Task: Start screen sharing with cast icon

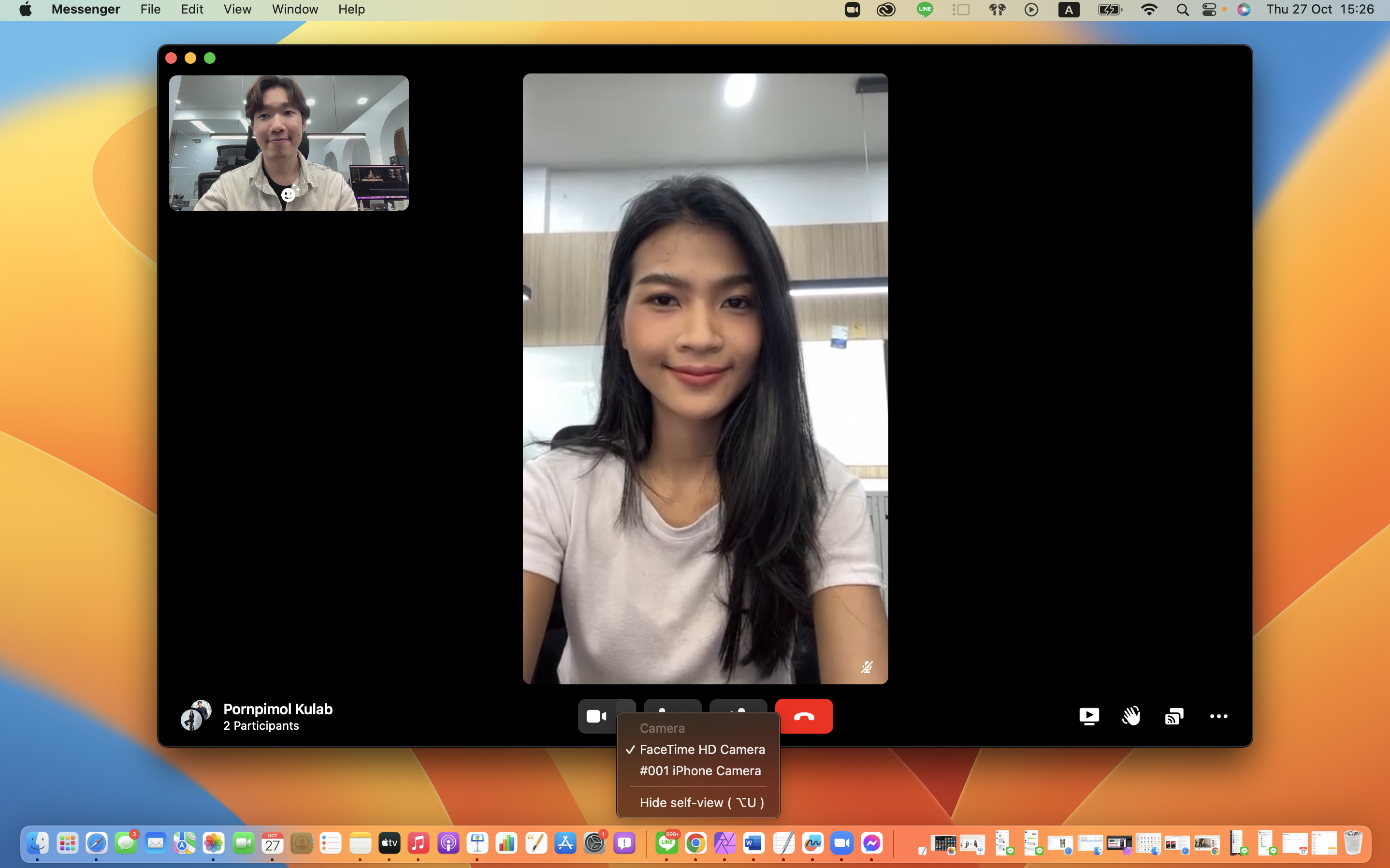Action: pyautogui.click(x=1173, y=716)
